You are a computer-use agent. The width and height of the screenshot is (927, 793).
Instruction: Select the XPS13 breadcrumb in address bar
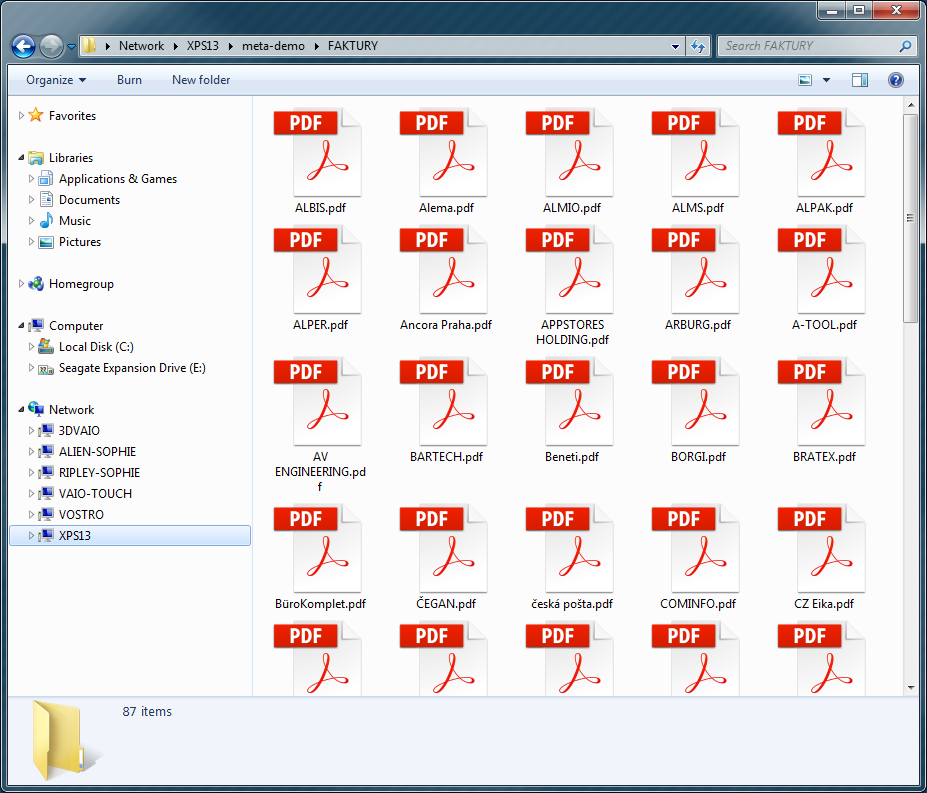pyautogui.click(x=203, y=46)
